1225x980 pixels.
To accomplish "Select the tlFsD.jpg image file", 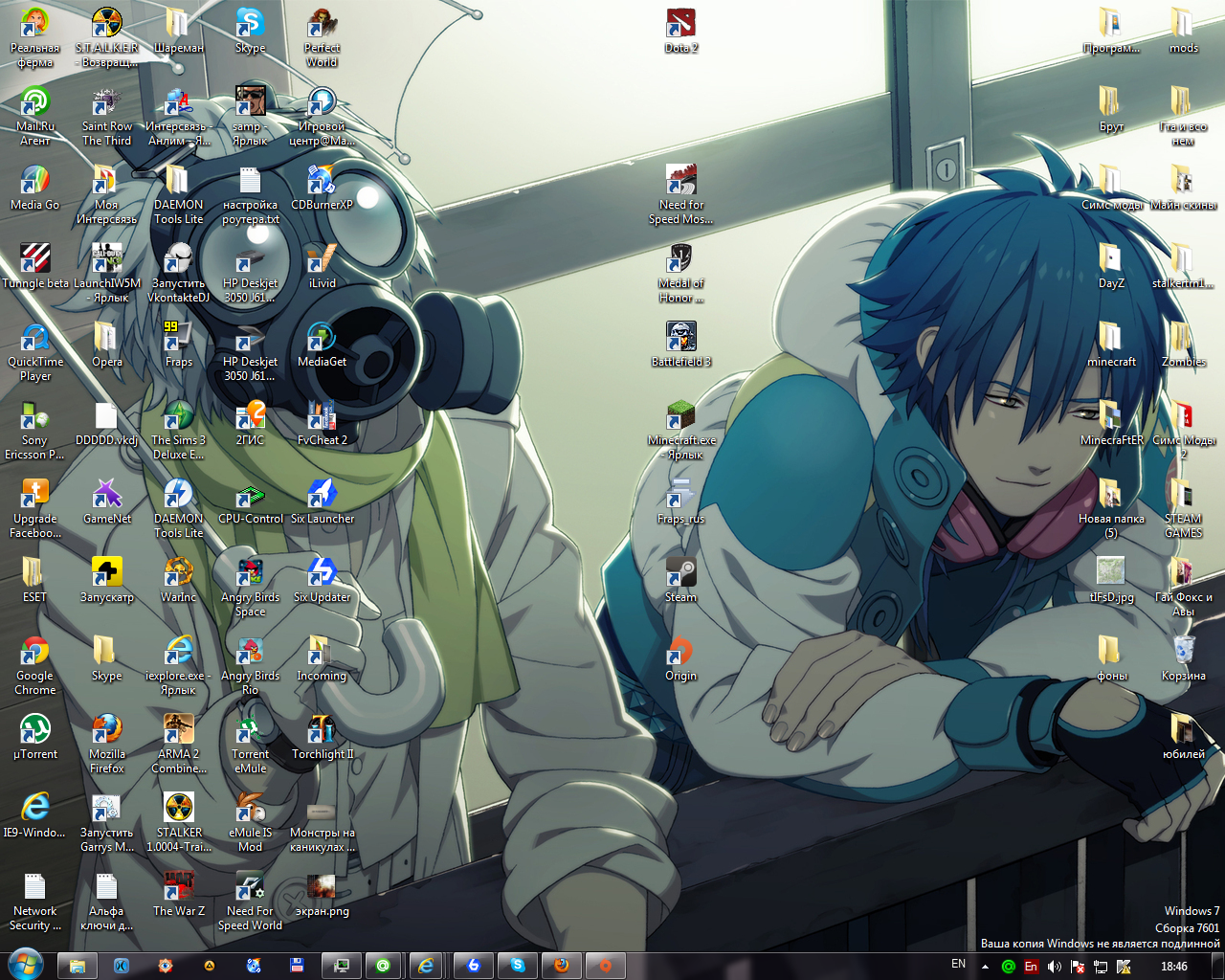I will (x=1111, y=579).
